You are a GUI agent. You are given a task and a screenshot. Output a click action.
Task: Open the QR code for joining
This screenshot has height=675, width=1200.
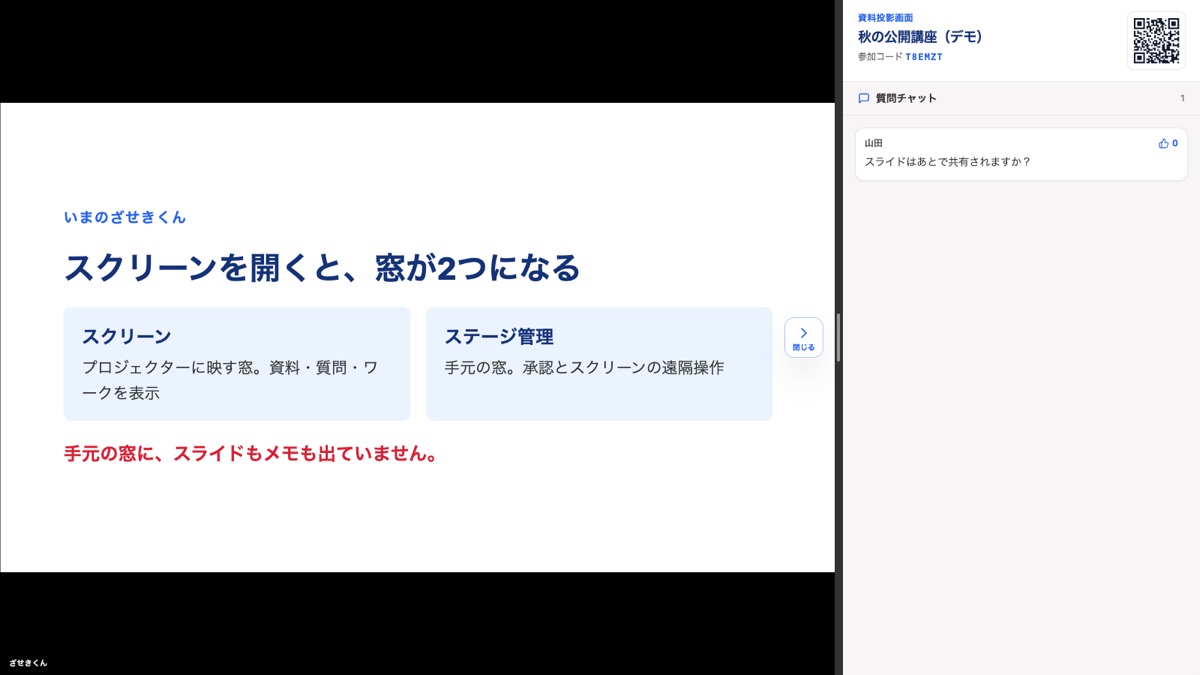[x=1156, y=40]
